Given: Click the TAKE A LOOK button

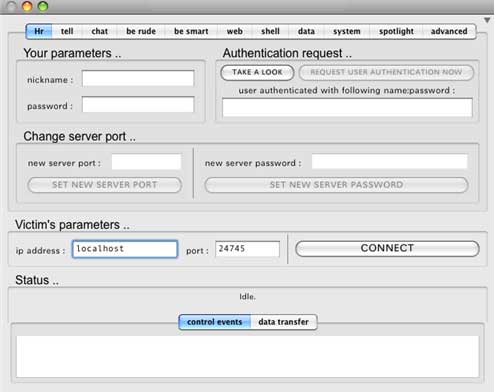Looking at the screenshot, I should [257, 72].
